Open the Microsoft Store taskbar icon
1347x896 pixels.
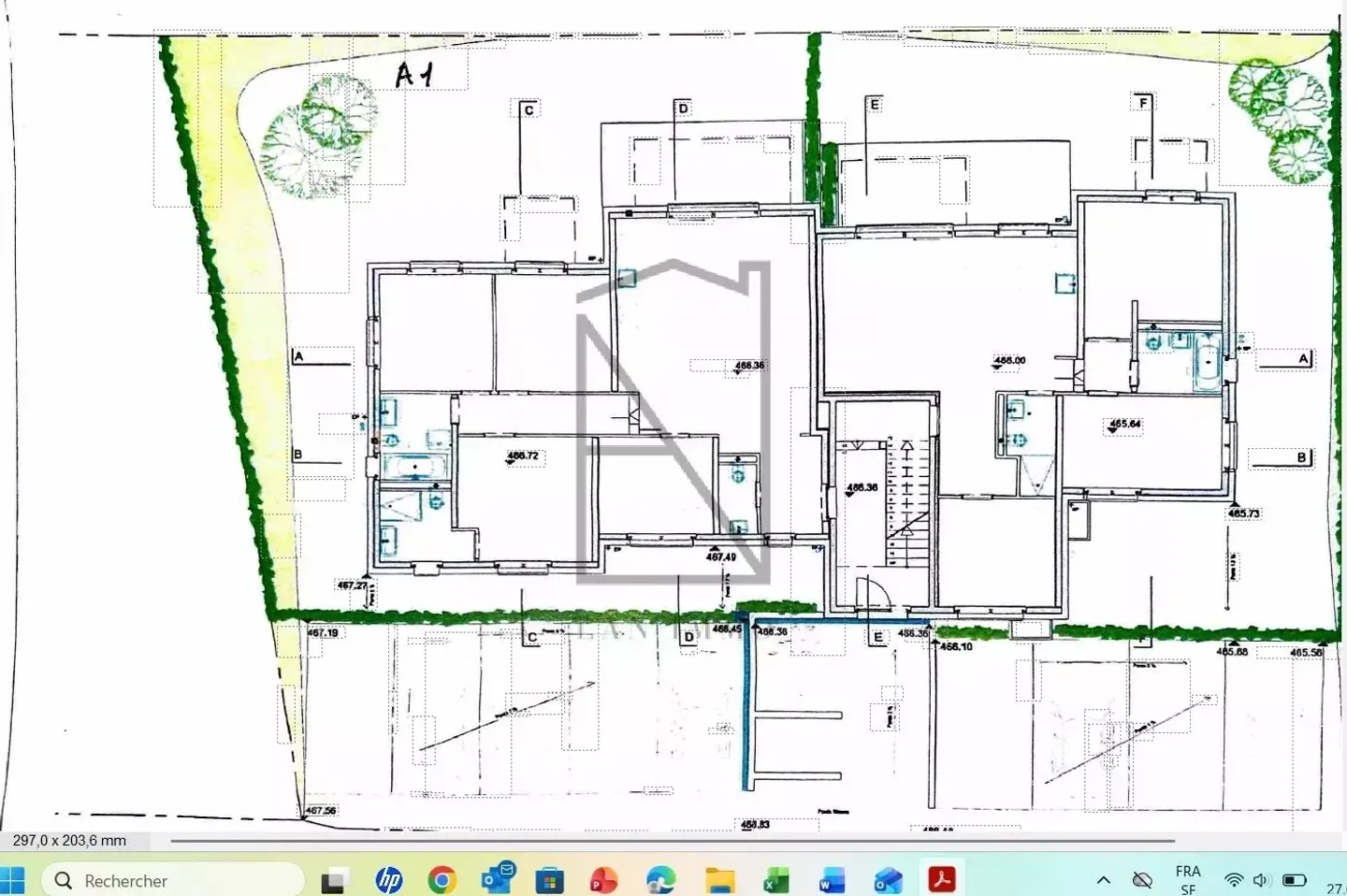tap(550, 880)
